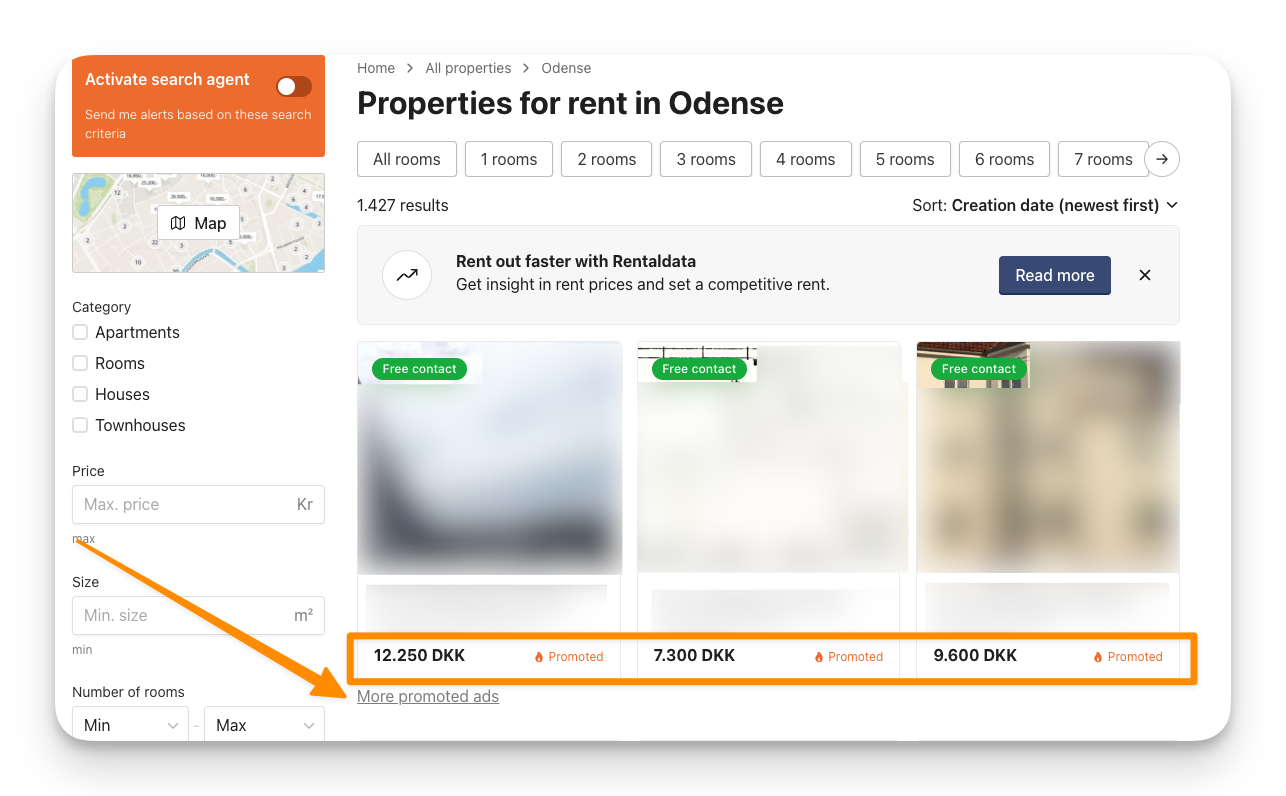Toggle the Activate search agent switch

(x=294, y=87)
